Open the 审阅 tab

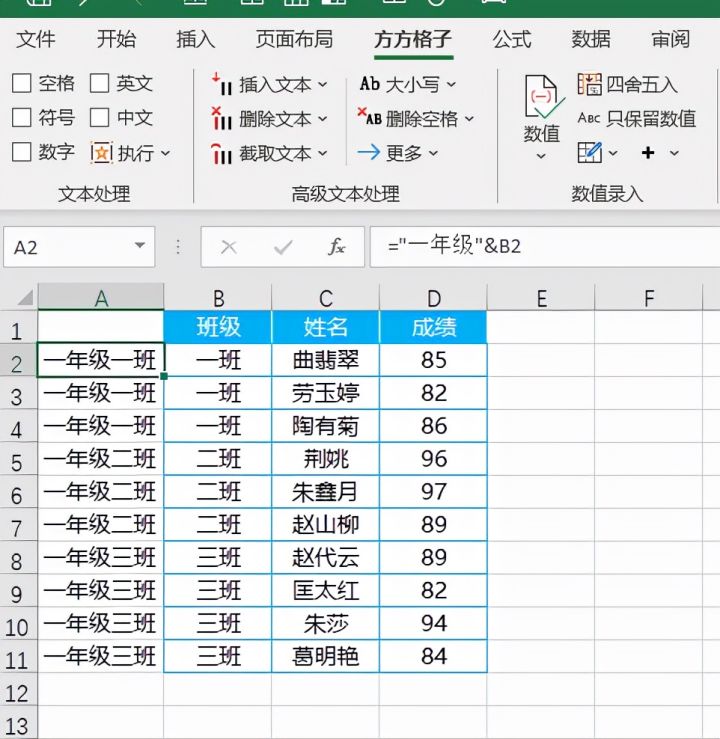coord(671,39)
